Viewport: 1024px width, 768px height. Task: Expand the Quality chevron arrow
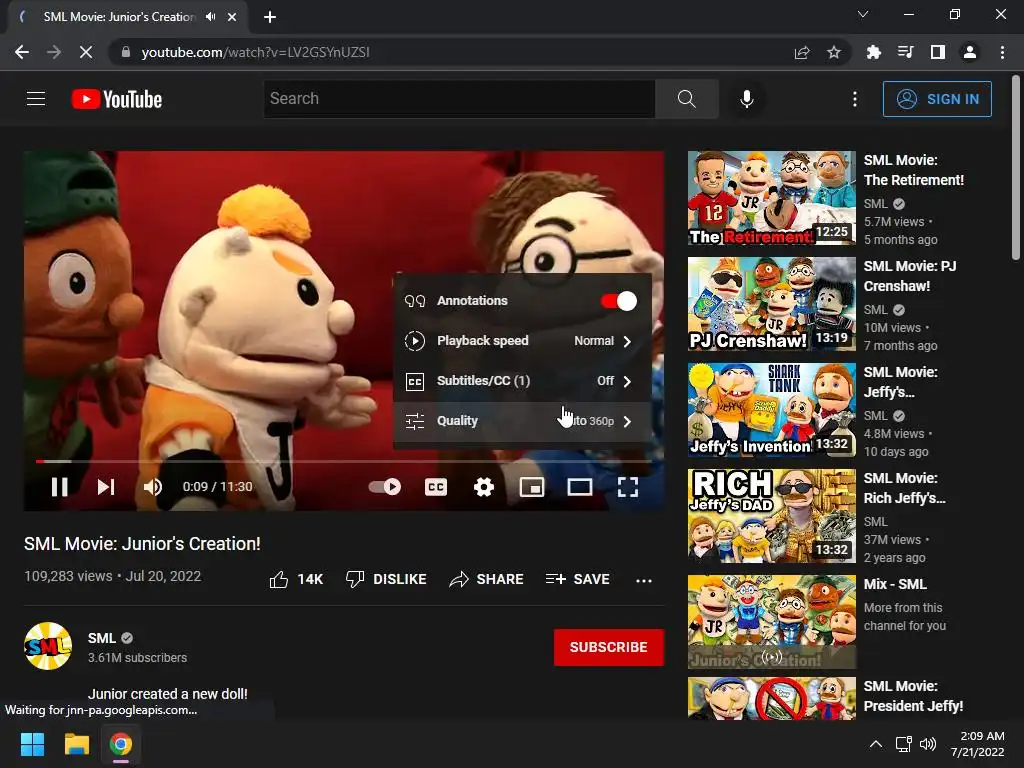[x=627, y=421]
